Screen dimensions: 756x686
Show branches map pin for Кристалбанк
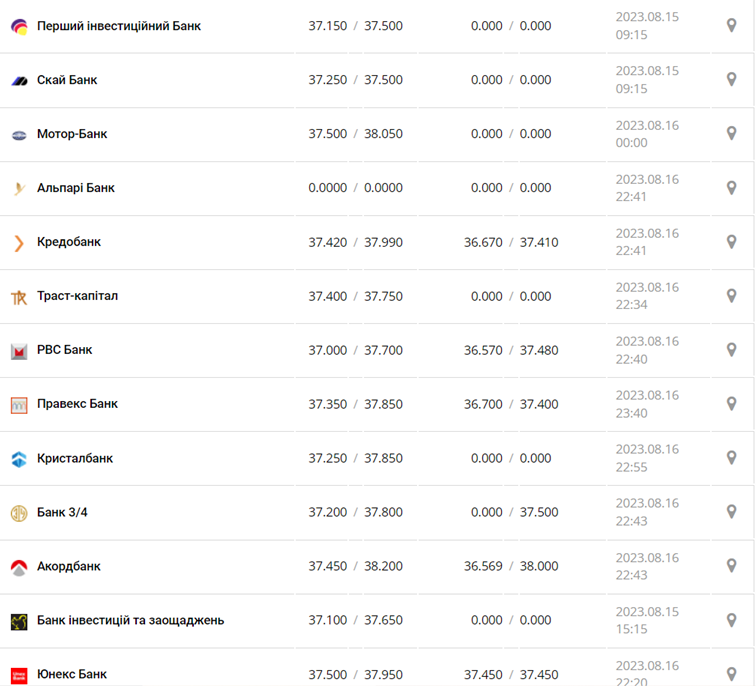731,457
